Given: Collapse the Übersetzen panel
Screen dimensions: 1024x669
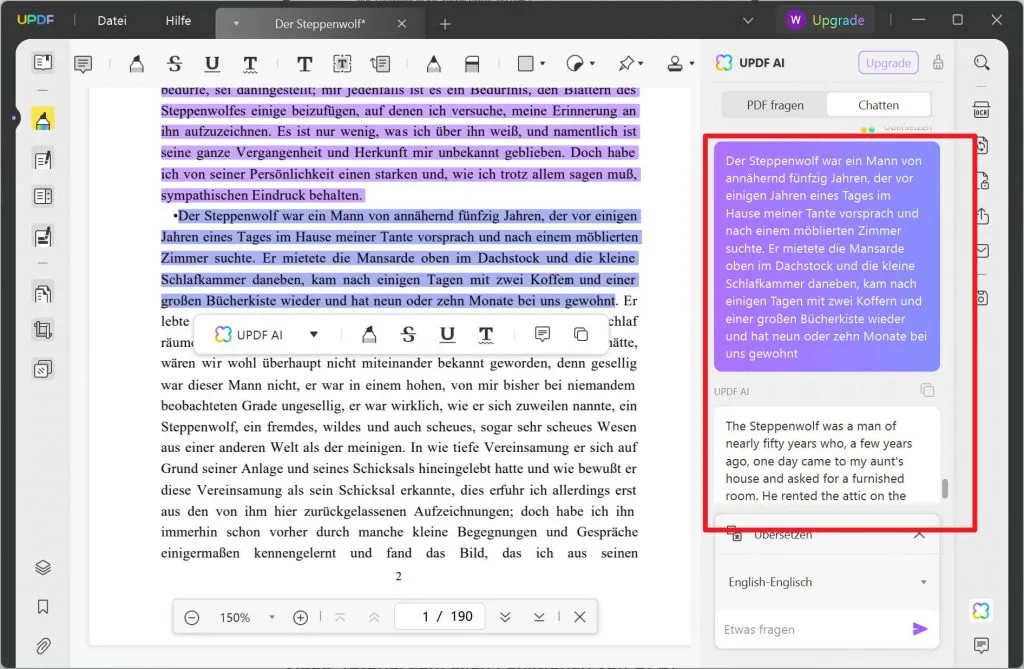Looking at the screenshot, I should click(x=918, y=534).
